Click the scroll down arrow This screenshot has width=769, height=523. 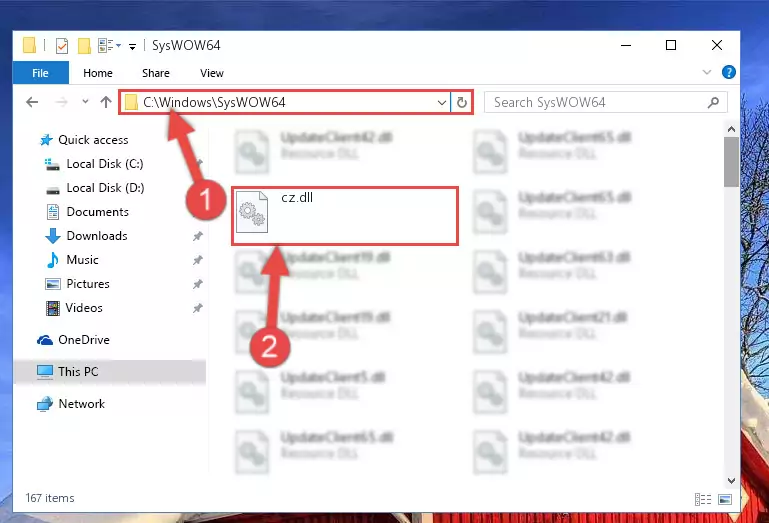pyautogui.click(x=731, y=480)
